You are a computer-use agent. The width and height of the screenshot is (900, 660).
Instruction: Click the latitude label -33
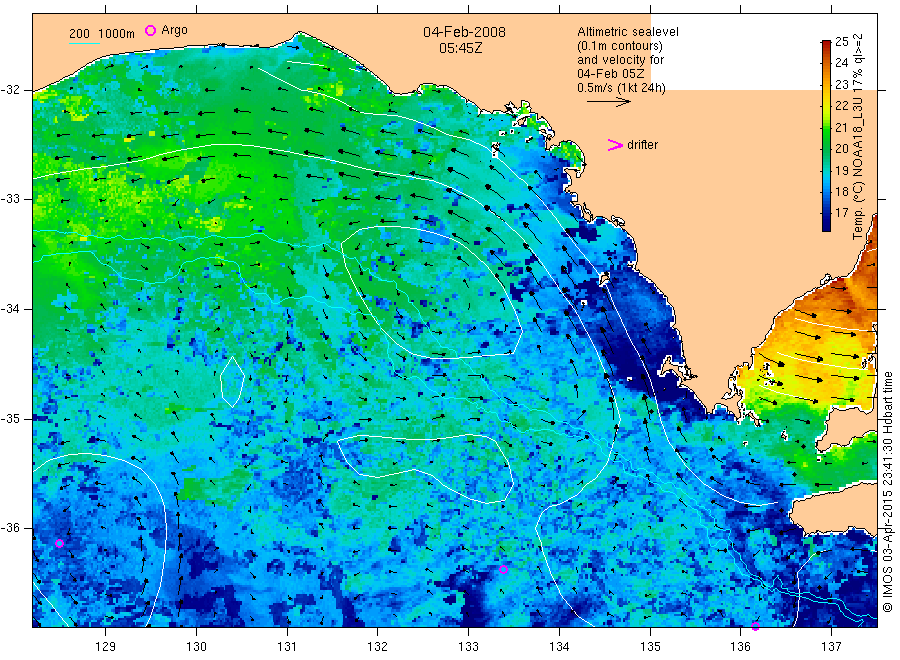coord(10,199)
